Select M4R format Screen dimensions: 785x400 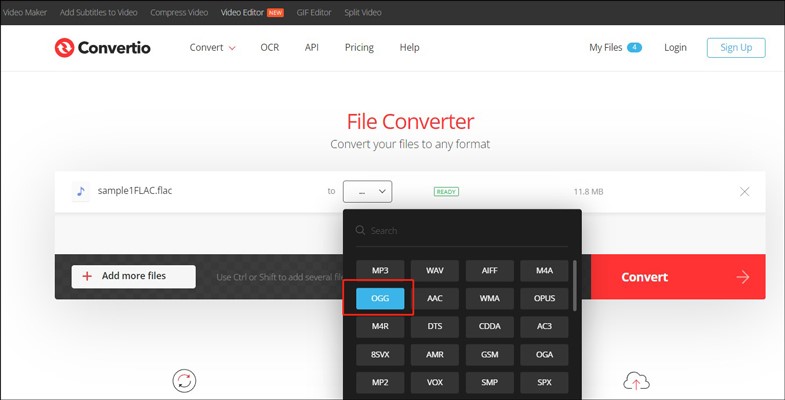[380, 326]
